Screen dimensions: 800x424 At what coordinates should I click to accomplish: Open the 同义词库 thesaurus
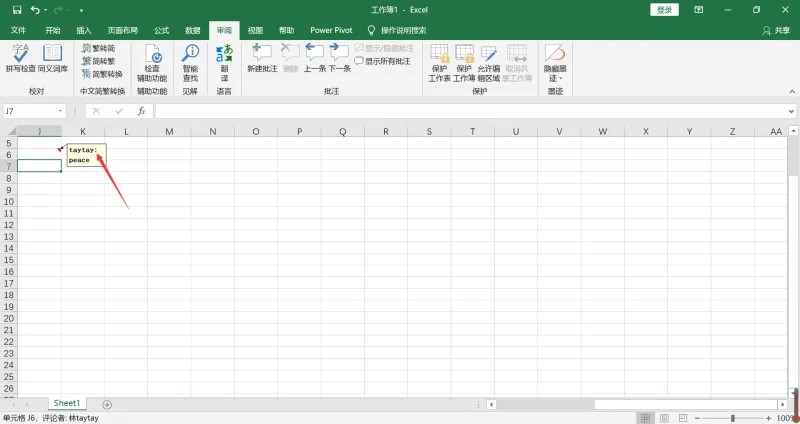coord(53,59)
